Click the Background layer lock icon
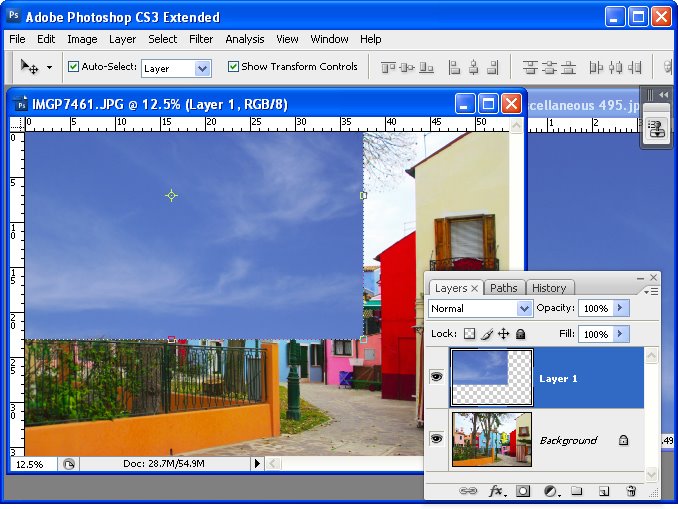This screenshot has width=678, height=509. pyautogui.click(x=623, y=440)
